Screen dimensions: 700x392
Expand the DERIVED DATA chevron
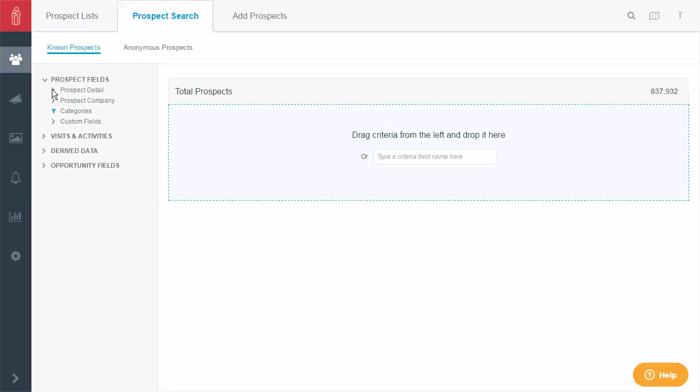point(44,151)
